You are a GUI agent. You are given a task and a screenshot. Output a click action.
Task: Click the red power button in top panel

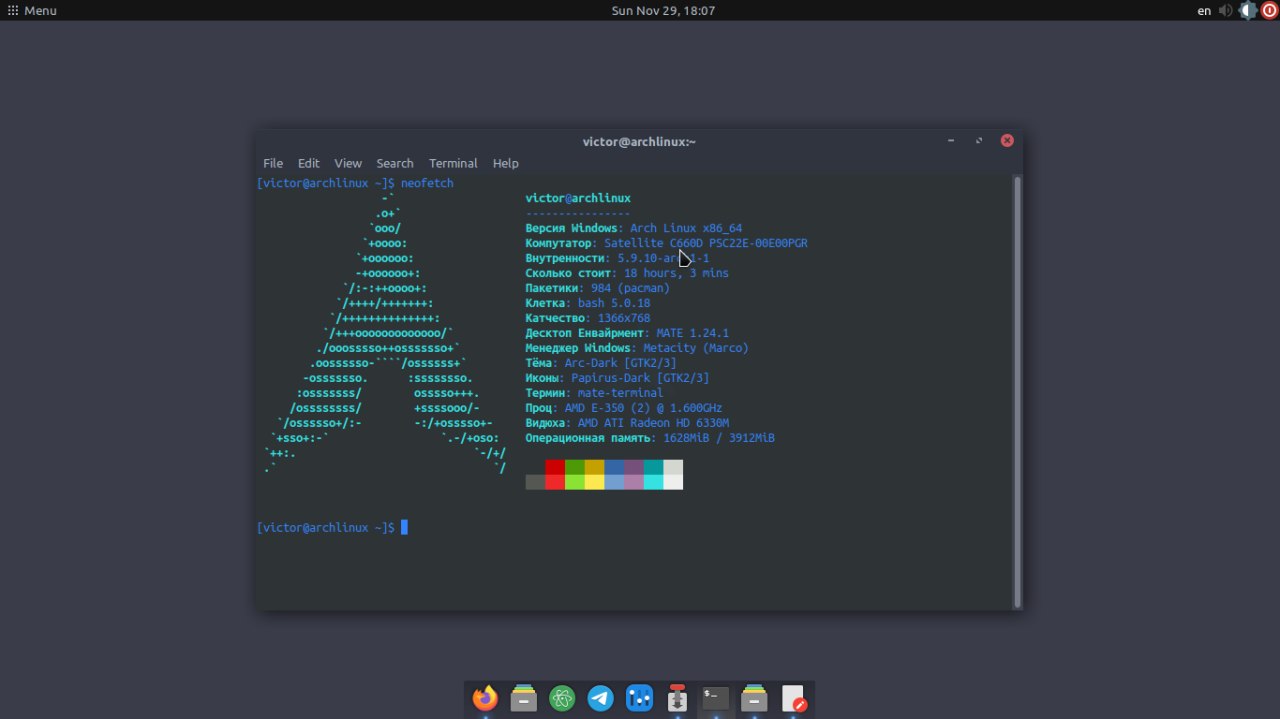(x=1269, y=11)
